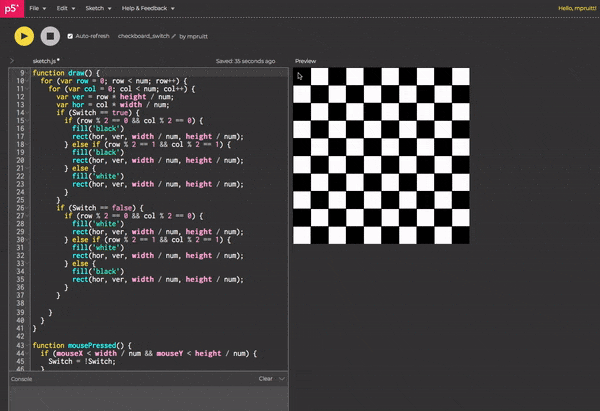Click the checkboard_switch sketch name
The width and height of the screenshot is (600, 411).
(x=143, y=36)
